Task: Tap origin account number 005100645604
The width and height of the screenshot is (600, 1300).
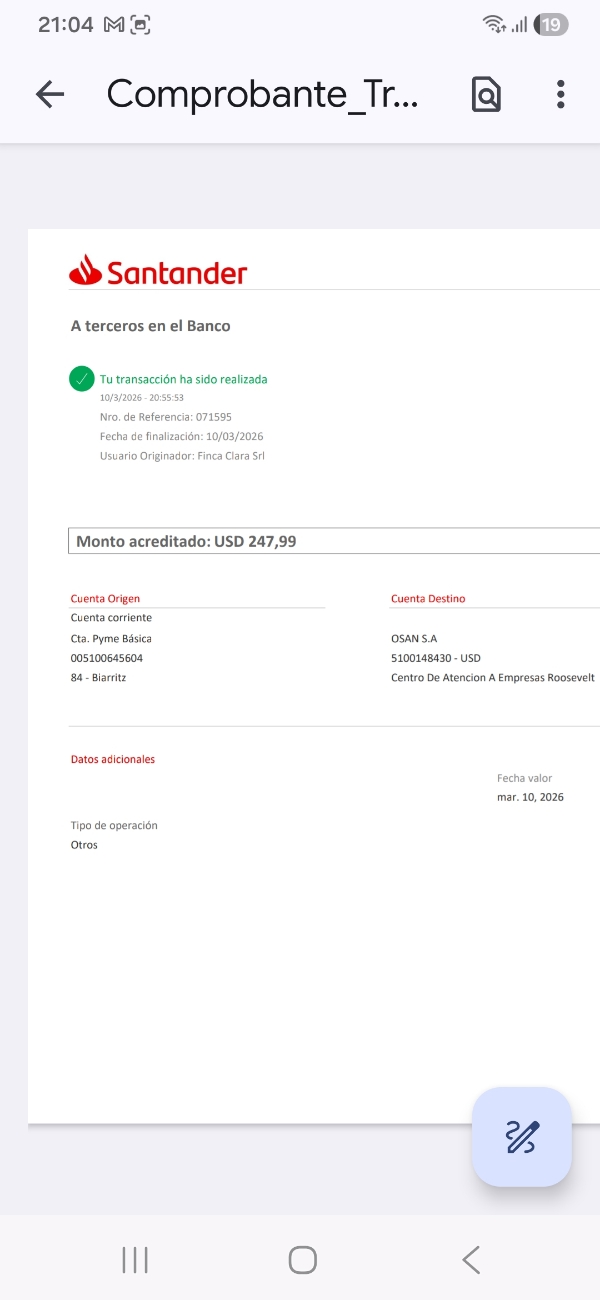Action: coord(107,658)
